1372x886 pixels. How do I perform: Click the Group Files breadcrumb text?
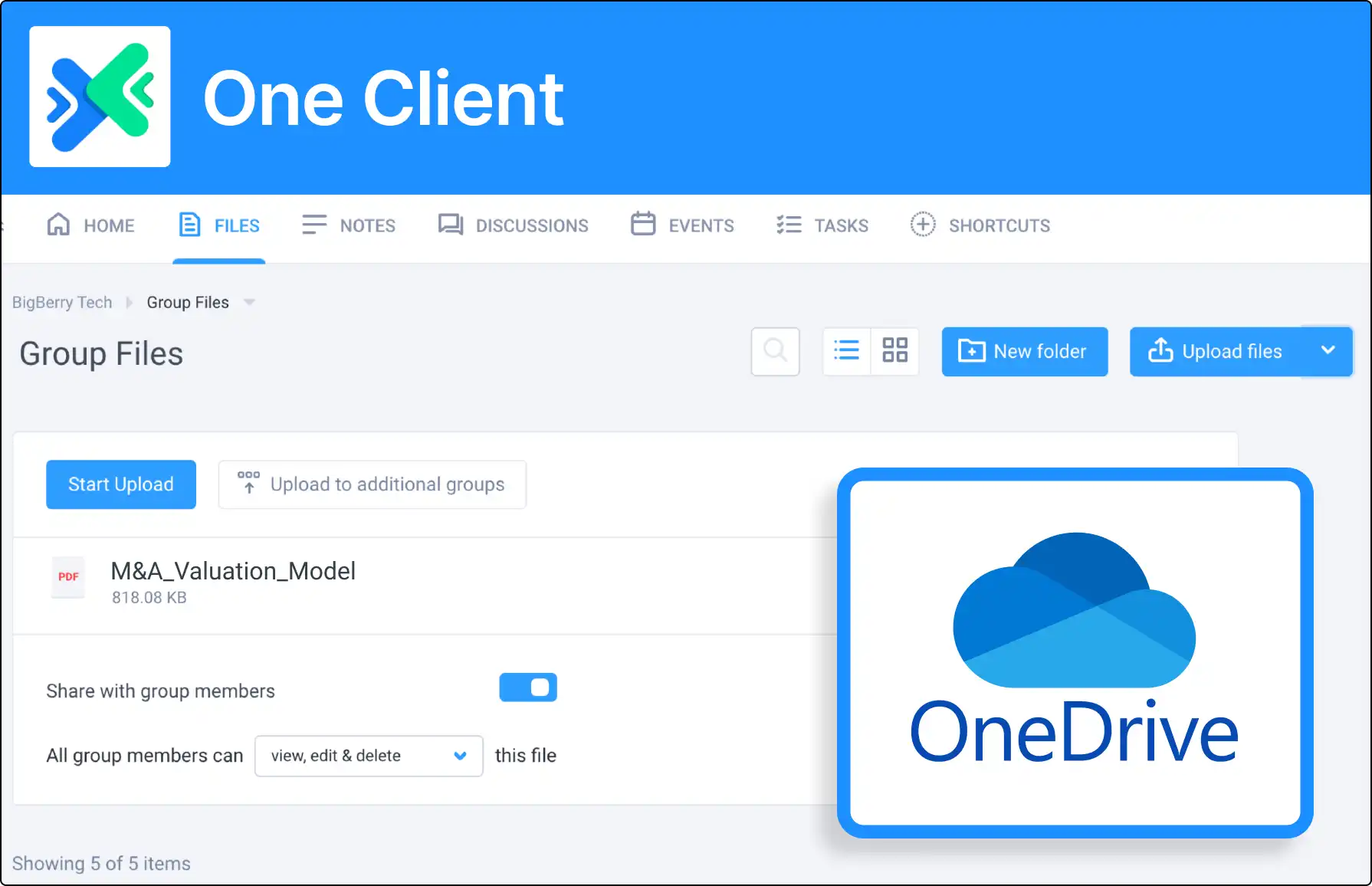(188, 303)
